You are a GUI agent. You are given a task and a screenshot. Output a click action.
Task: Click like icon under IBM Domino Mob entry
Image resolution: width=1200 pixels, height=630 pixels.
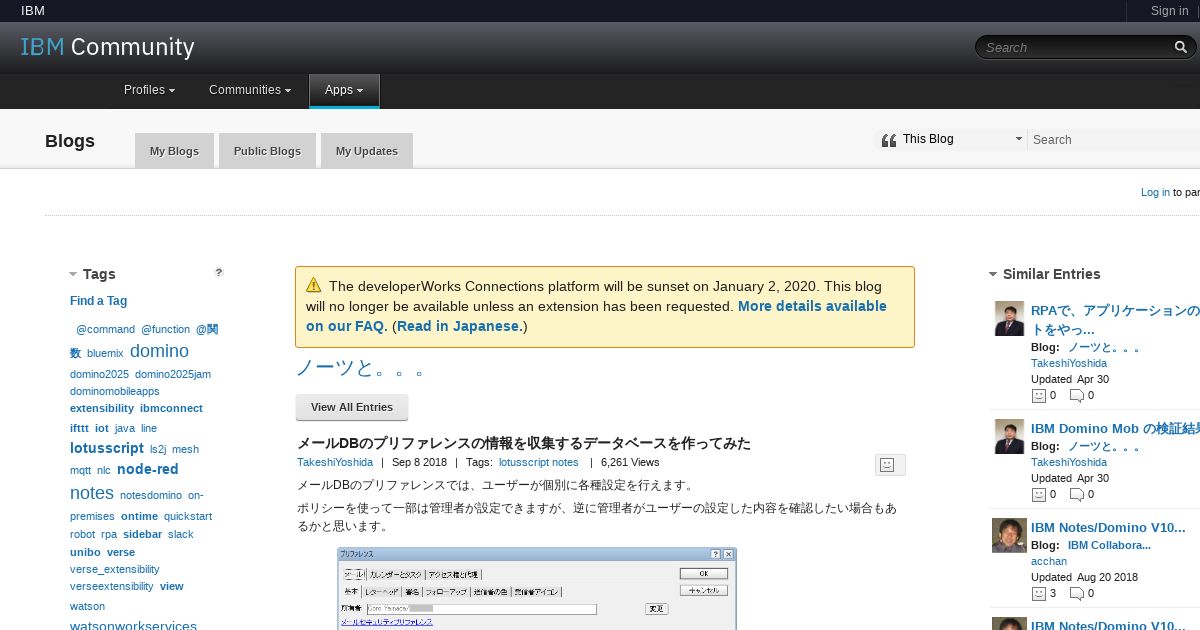coord(1038,494)
